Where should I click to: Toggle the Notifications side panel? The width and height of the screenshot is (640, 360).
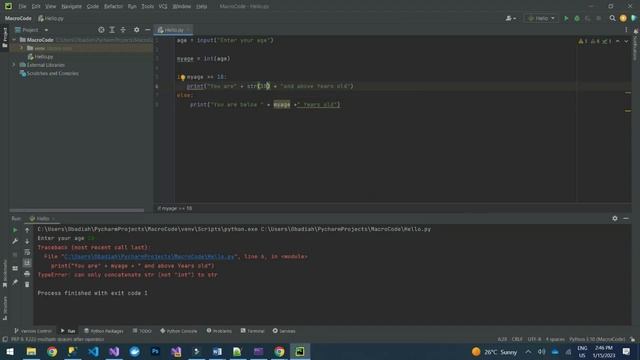click(x=636, y=45)
